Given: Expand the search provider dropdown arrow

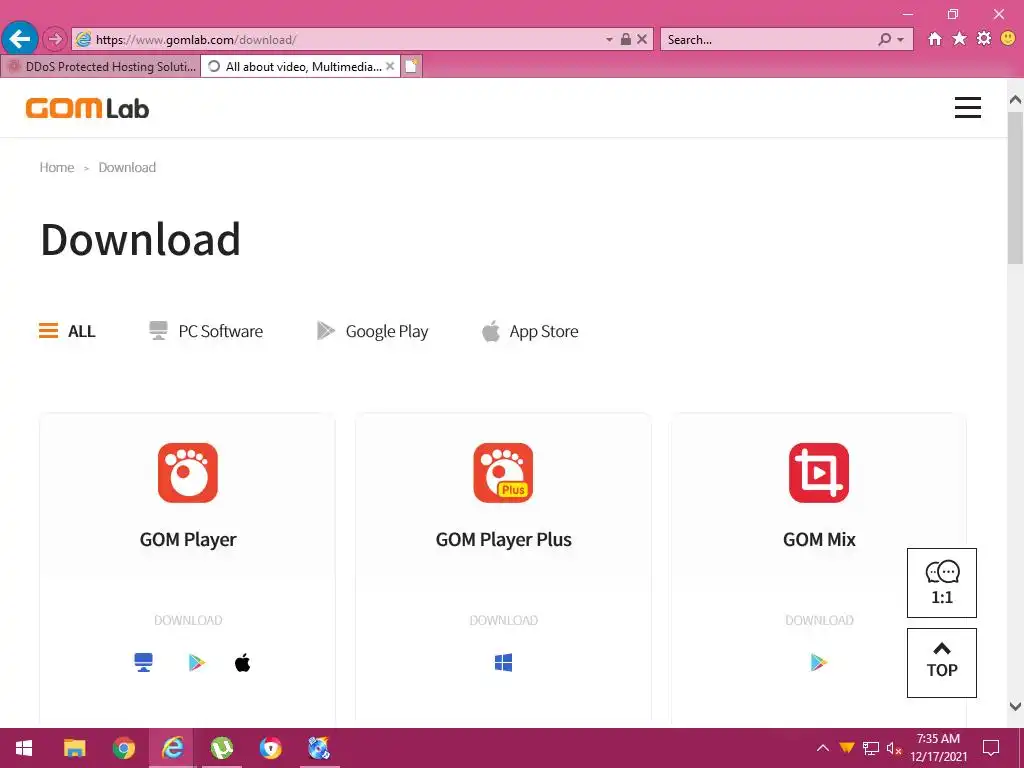Looking at the screenshot, I should click(901, 40).
